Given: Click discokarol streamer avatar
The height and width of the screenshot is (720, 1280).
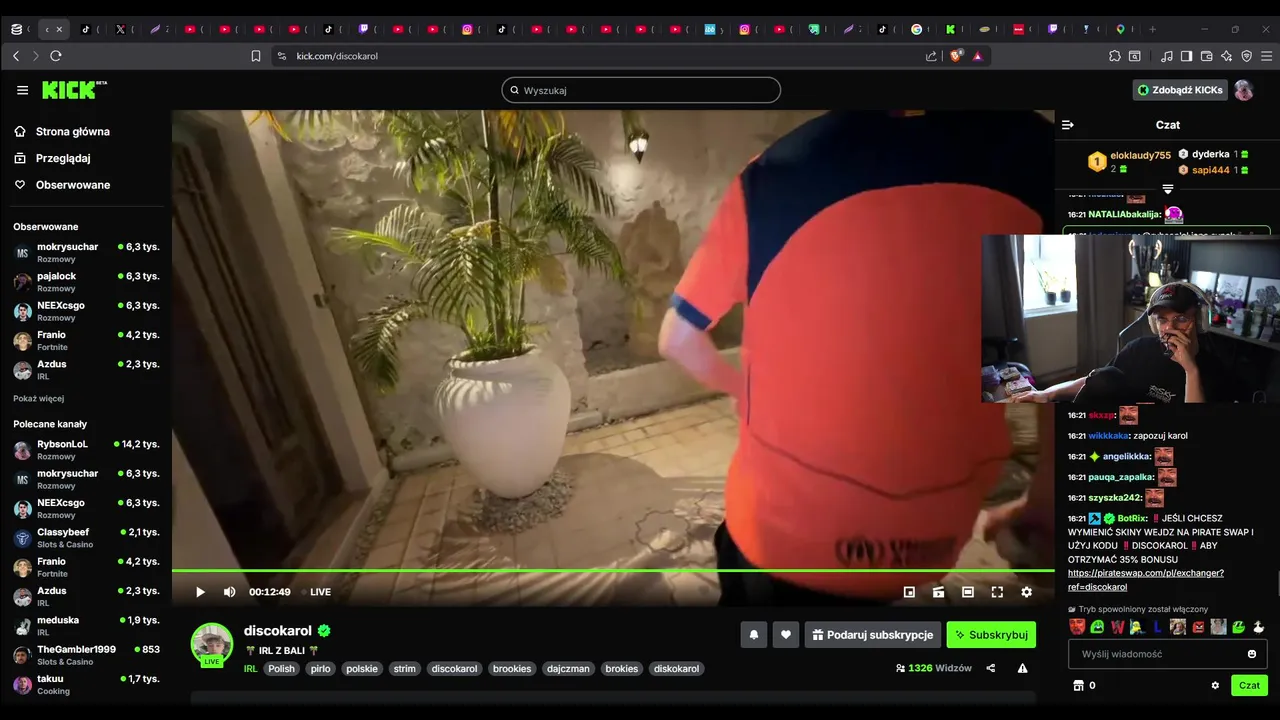Looking at the screenshot, I should (212, 644).
